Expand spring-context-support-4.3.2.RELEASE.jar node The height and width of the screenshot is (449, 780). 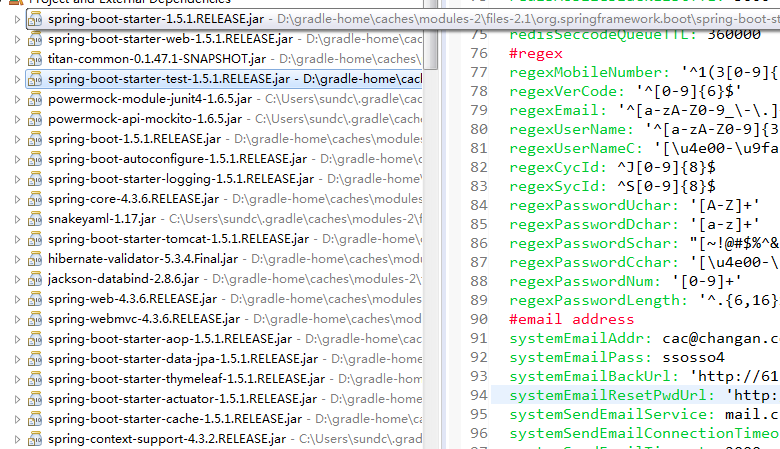(17, 440)
